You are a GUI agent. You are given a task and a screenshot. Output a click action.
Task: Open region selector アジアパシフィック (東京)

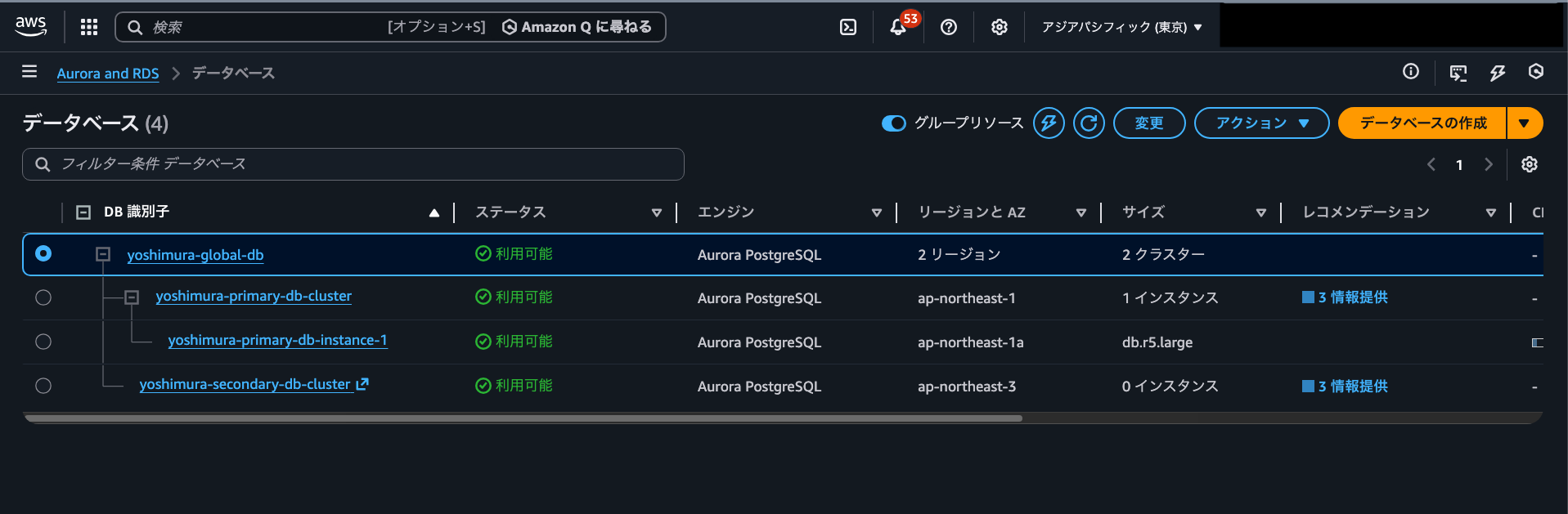tap(1121, 27)
